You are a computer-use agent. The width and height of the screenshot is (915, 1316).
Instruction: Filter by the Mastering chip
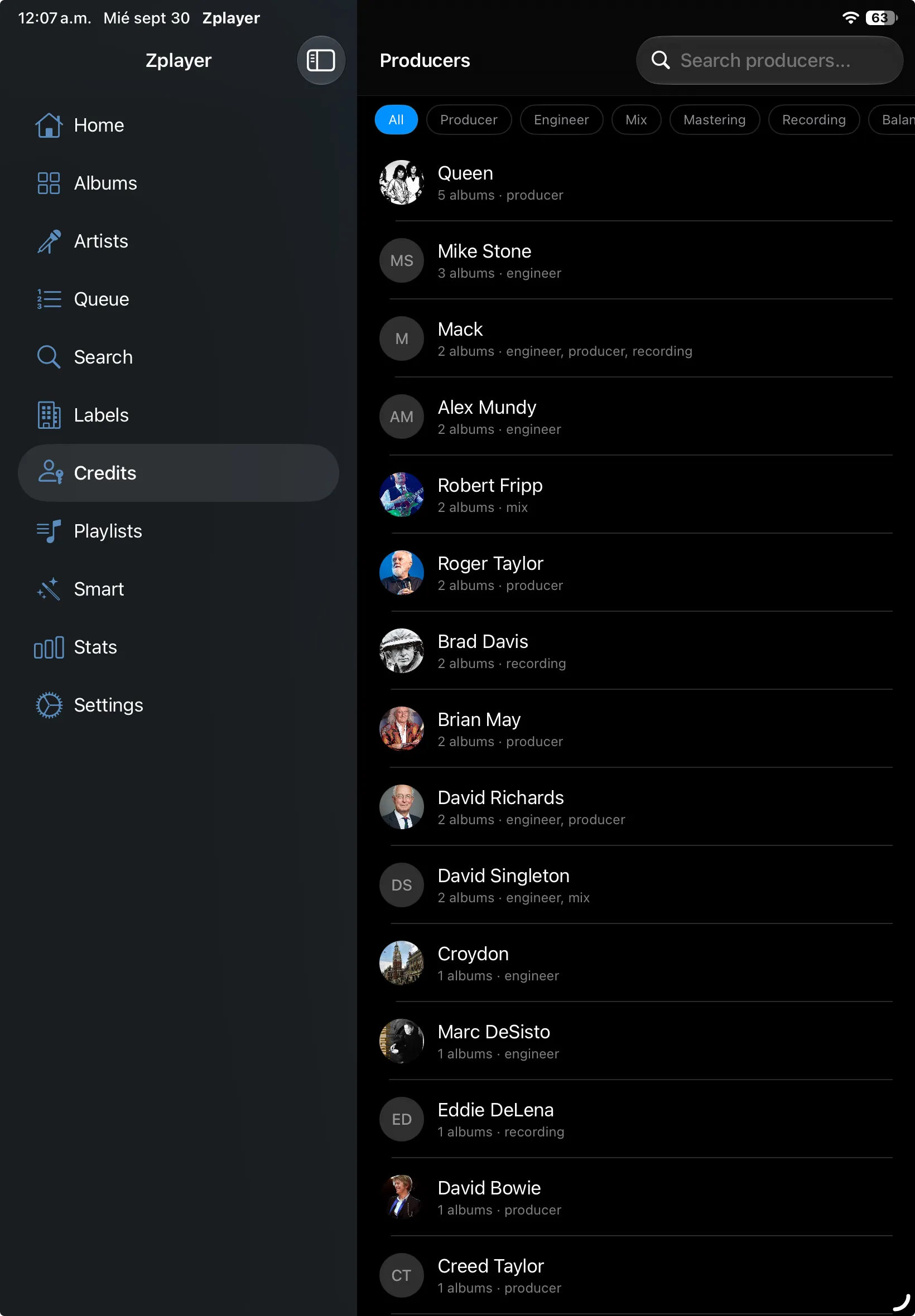click(714, 120)
